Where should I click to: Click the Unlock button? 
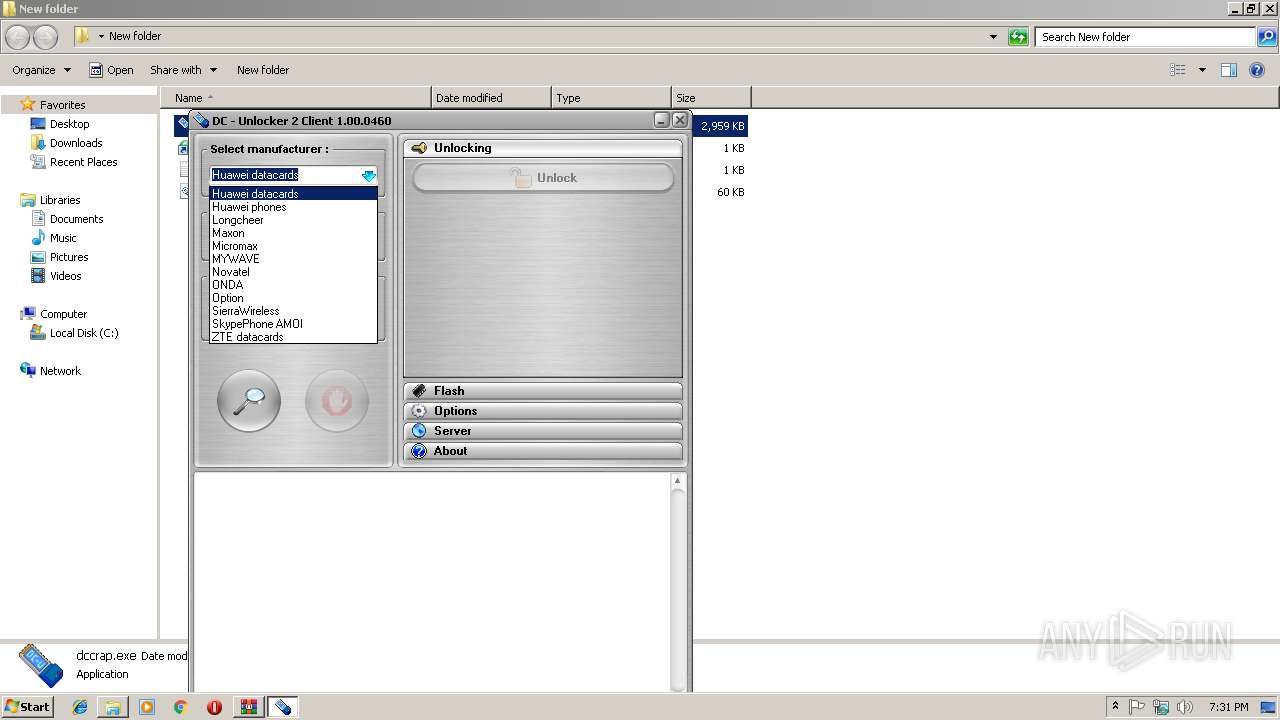pos(543,178)
